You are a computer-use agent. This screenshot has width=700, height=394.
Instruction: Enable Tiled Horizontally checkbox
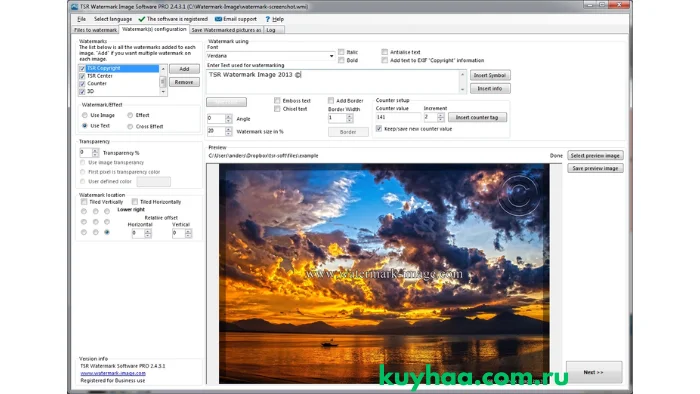click(134, 202)
